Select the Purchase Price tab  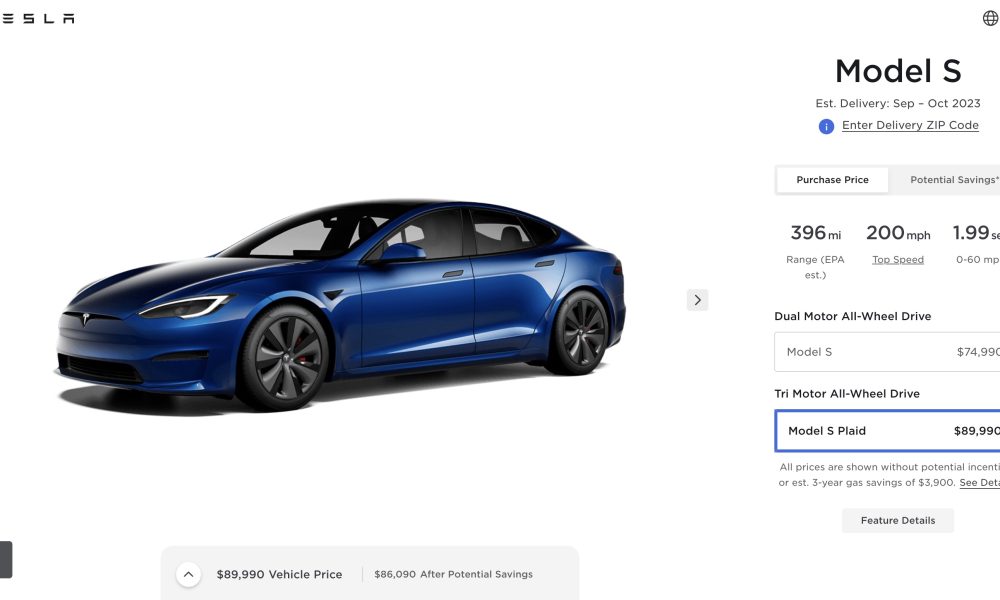click(832, 180)
